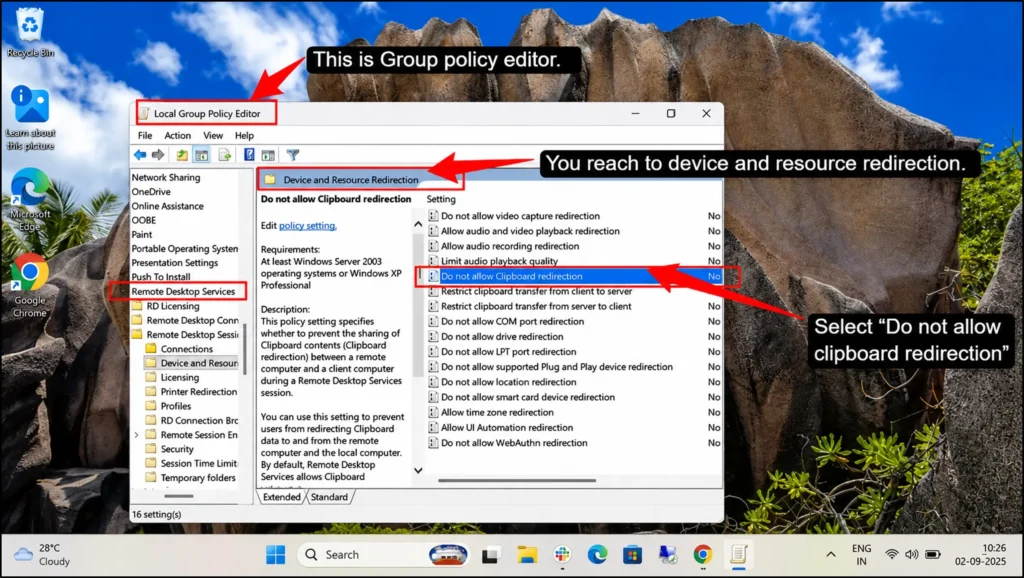Select 'Allow audio recording redirection' setting
Viewport: 1024px width, 578px height.
[510, 246]
